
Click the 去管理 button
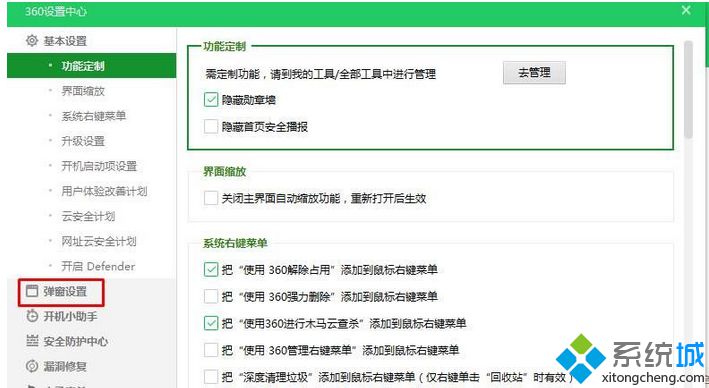(x=534, y=73)
